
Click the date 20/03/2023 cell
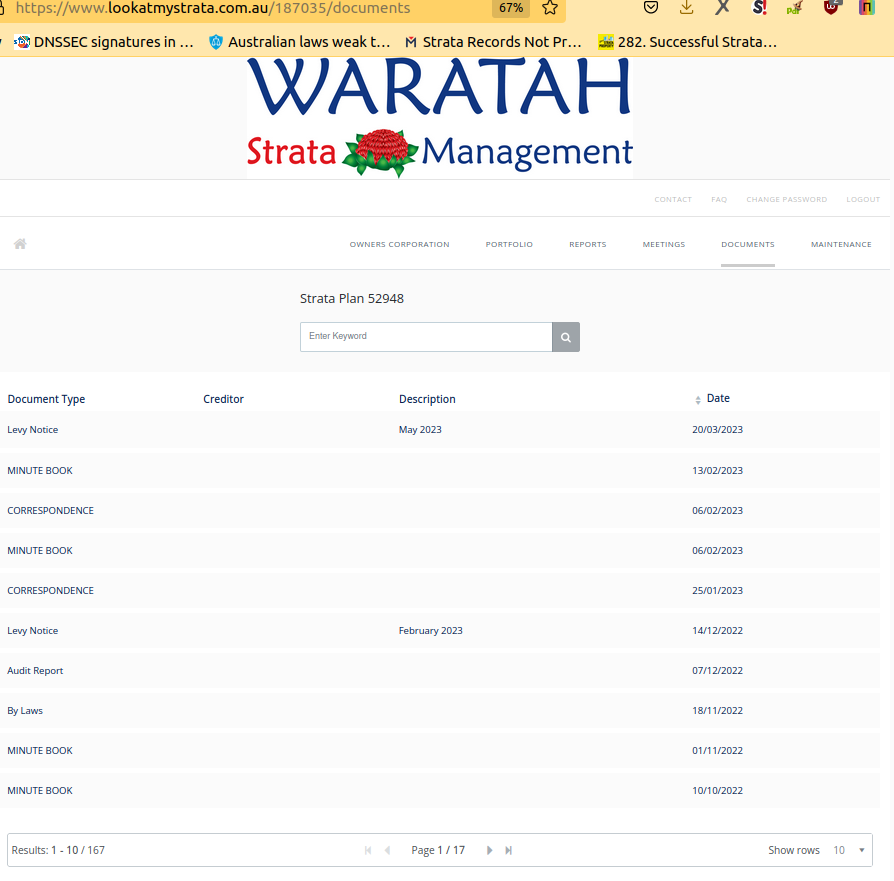coord(717,430)
